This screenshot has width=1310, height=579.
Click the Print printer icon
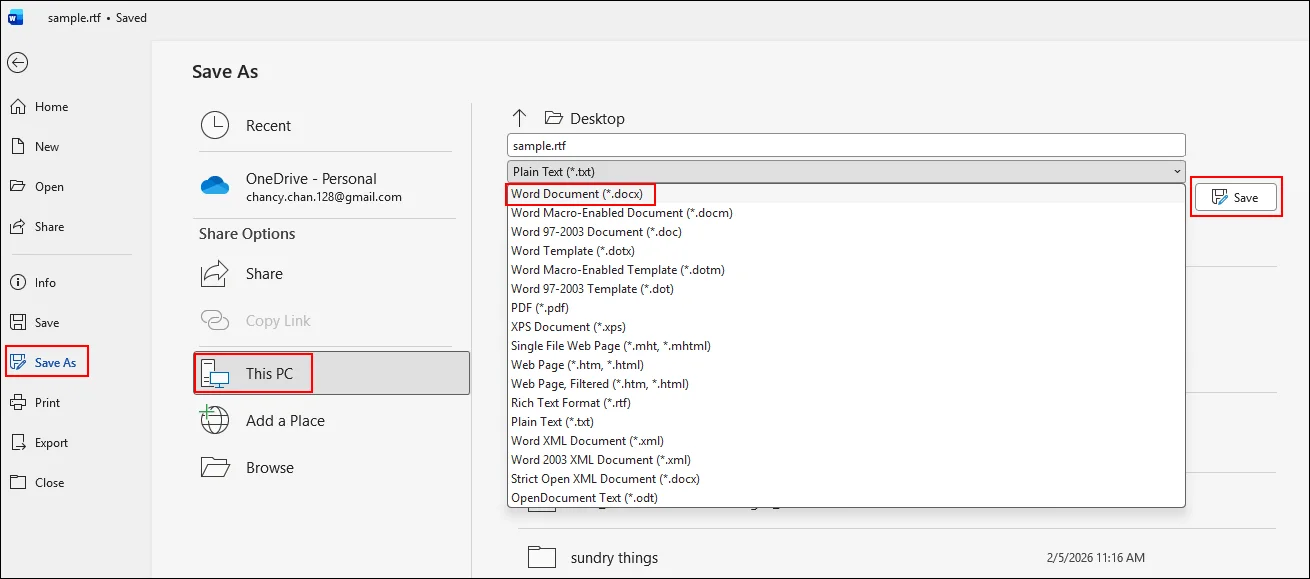(x=18, y=403)
